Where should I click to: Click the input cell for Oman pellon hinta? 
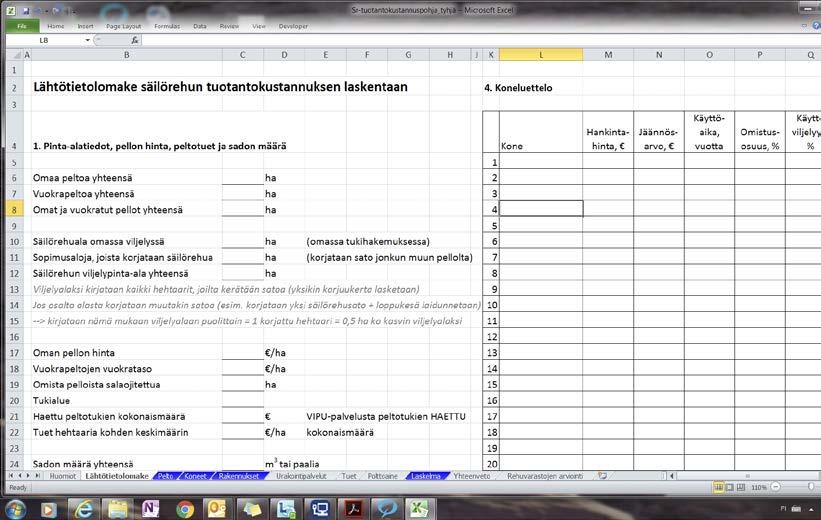click(243, 352)
